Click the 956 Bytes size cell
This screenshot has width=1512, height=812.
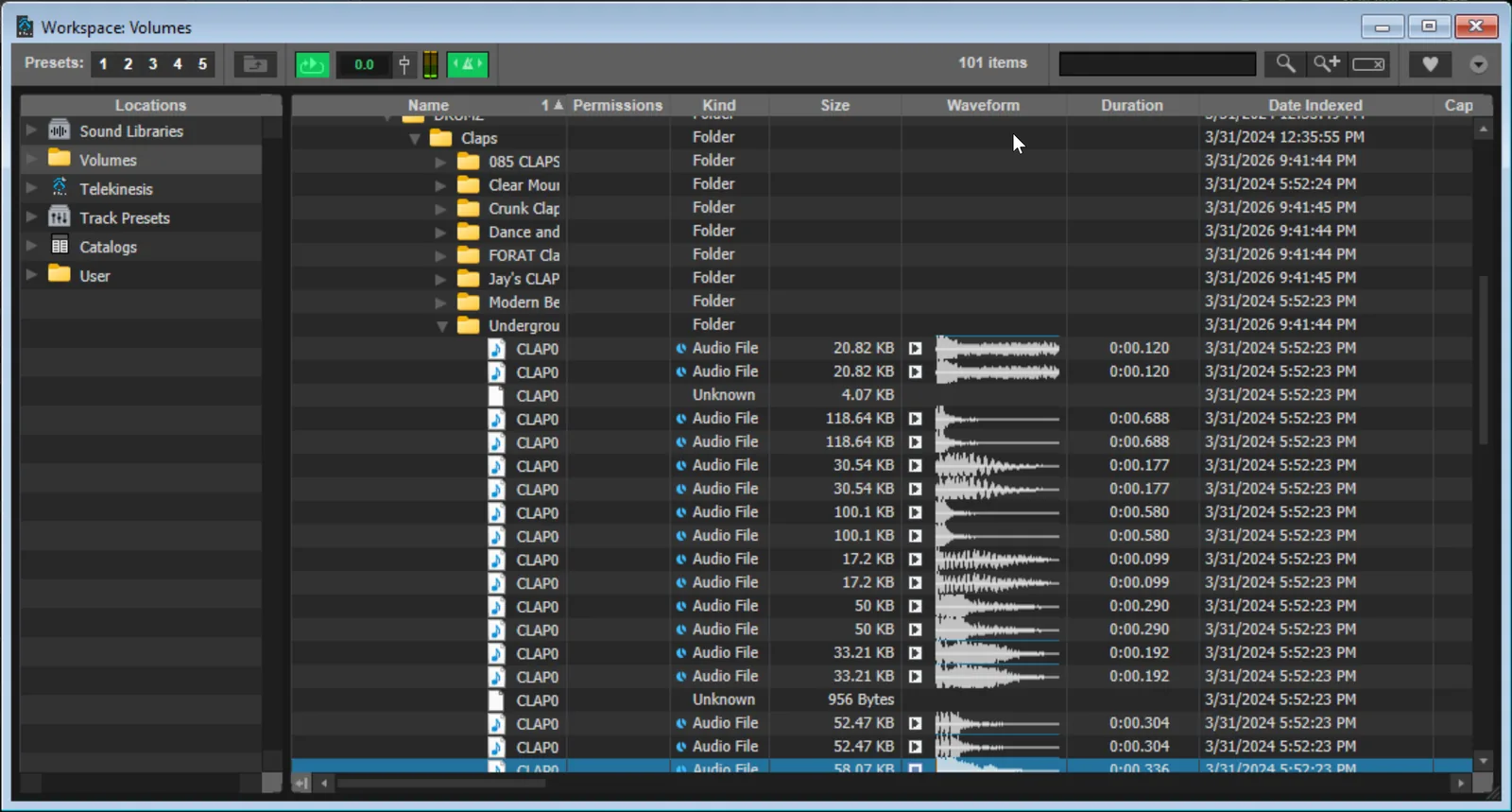pos(861,700)
